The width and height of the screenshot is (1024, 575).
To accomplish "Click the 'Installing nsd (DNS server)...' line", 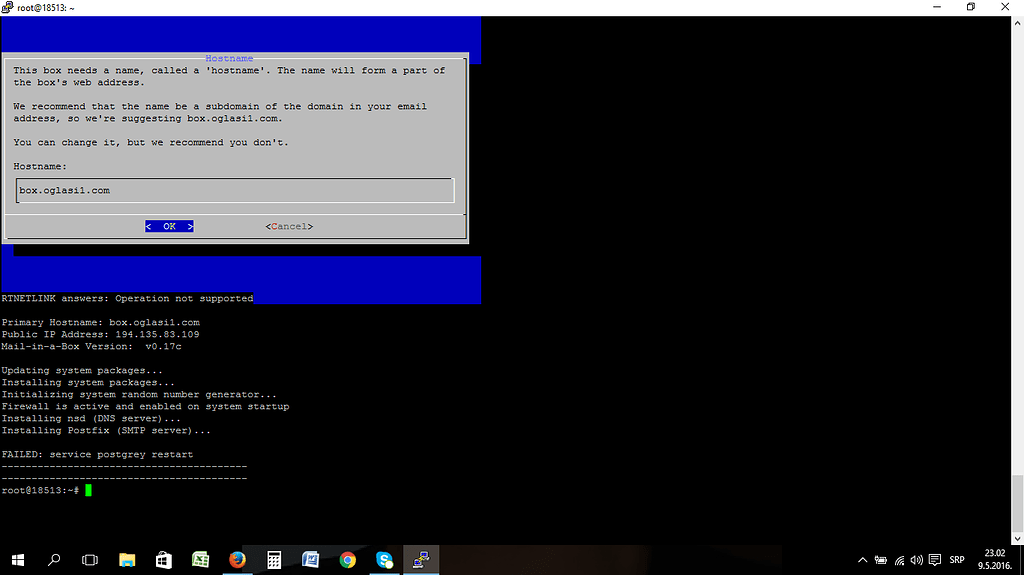I will click(91, 418).
